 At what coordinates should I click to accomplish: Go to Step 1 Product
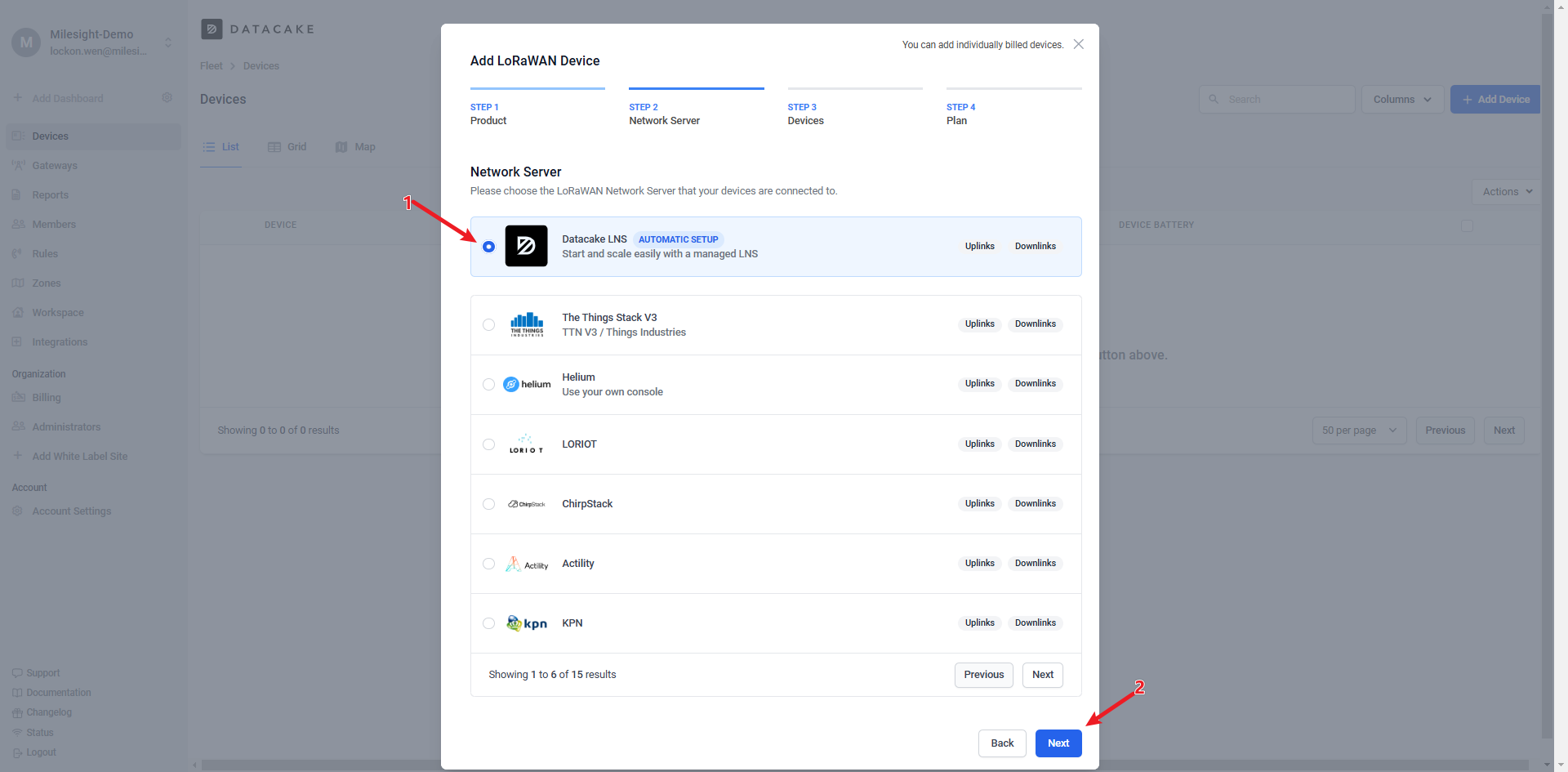tap(537, 108)
